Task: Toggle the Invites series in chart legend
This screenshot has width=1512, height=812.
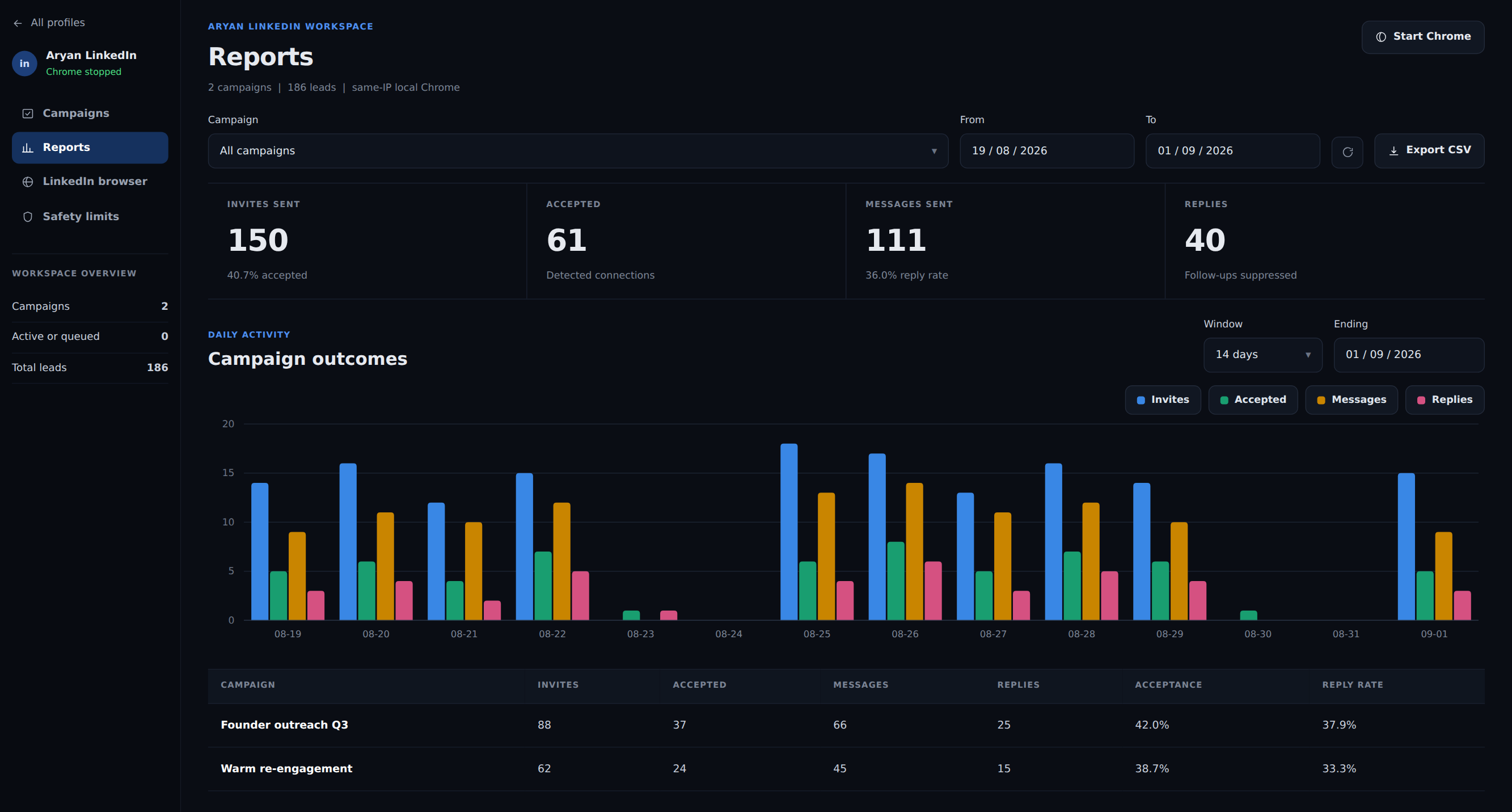Action: 1163,400
